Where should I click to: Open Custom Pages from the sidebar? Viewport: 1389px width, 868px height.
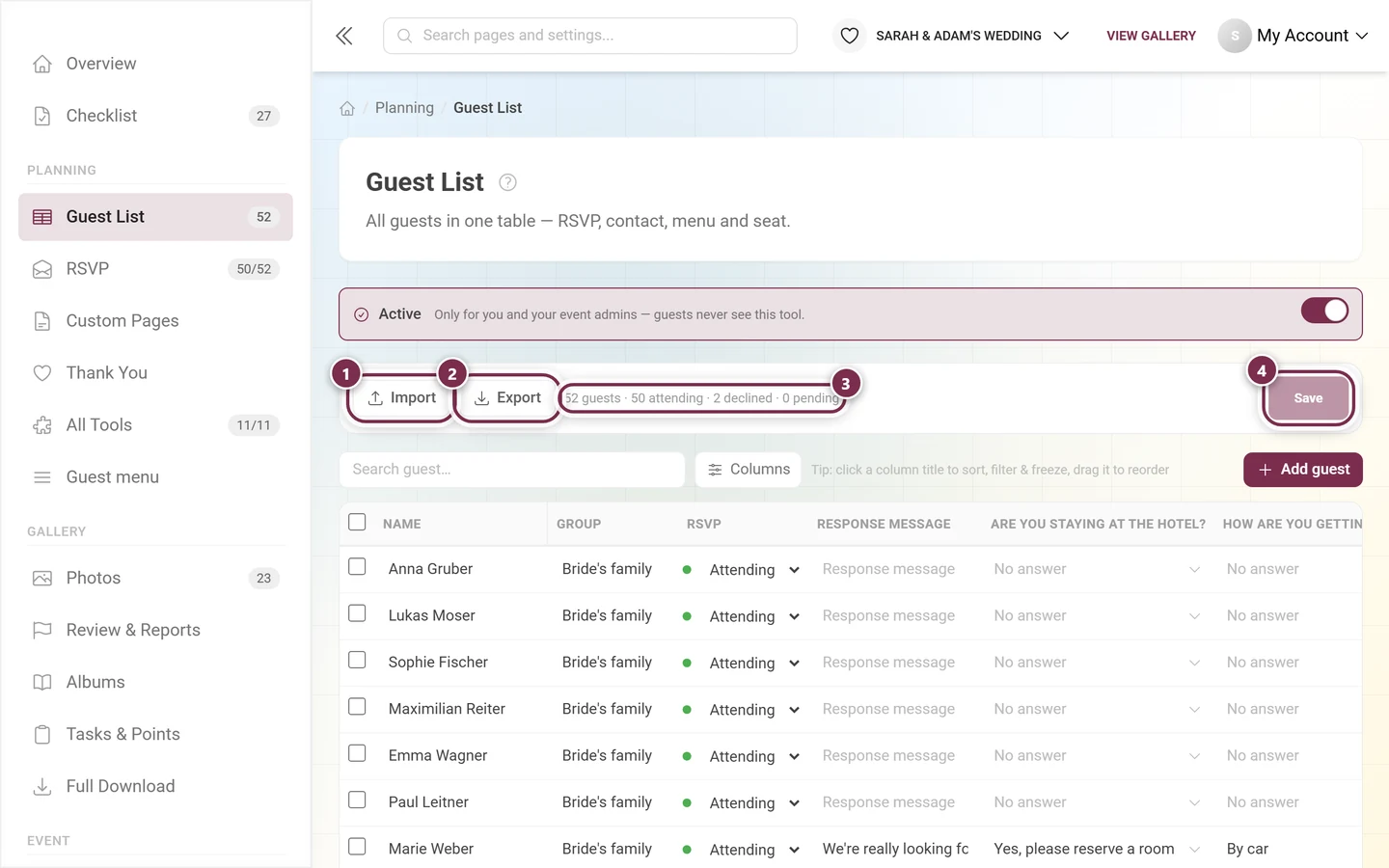(x=155, y=321)
